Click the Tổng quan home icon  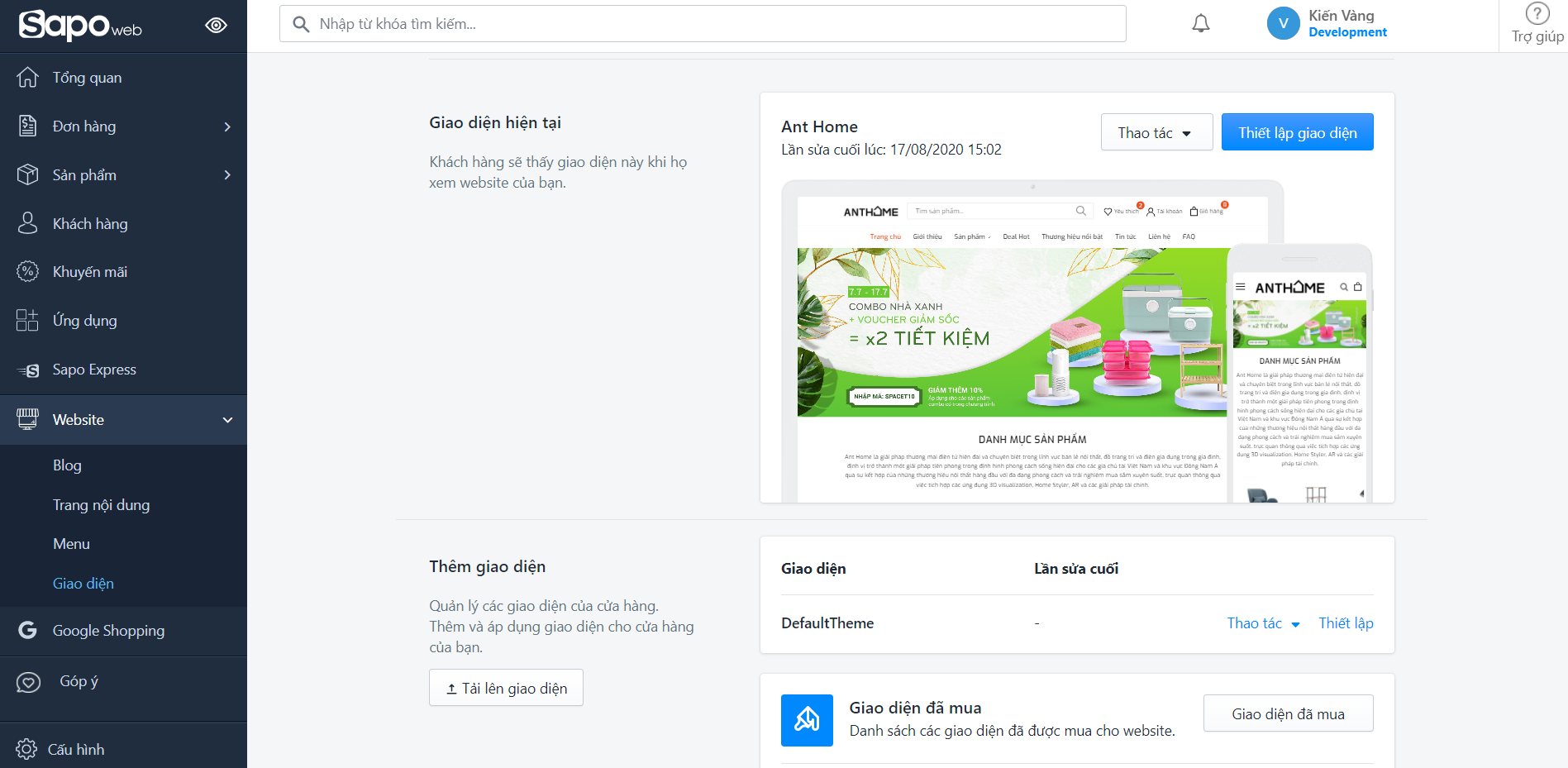(x=27, y=78)
